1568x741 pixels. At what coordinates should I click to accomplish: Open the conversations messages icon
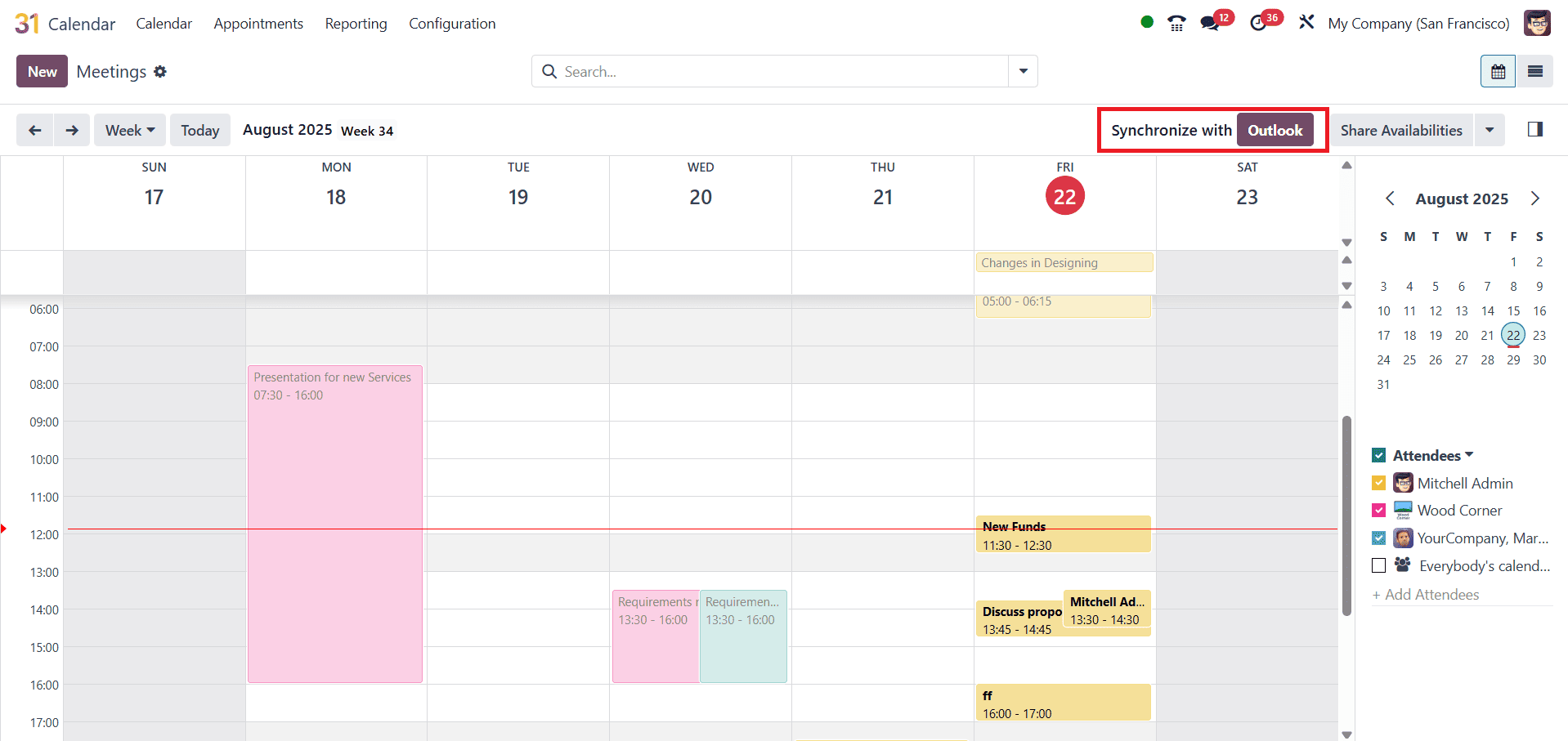point(1210,24)
